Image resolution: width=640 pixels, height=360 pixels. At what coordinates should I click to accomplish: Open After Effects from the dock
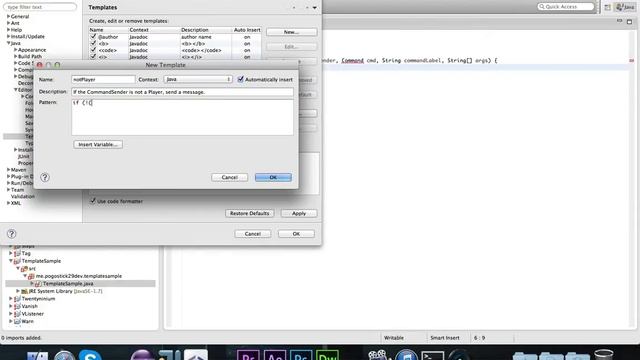[275, 356]
